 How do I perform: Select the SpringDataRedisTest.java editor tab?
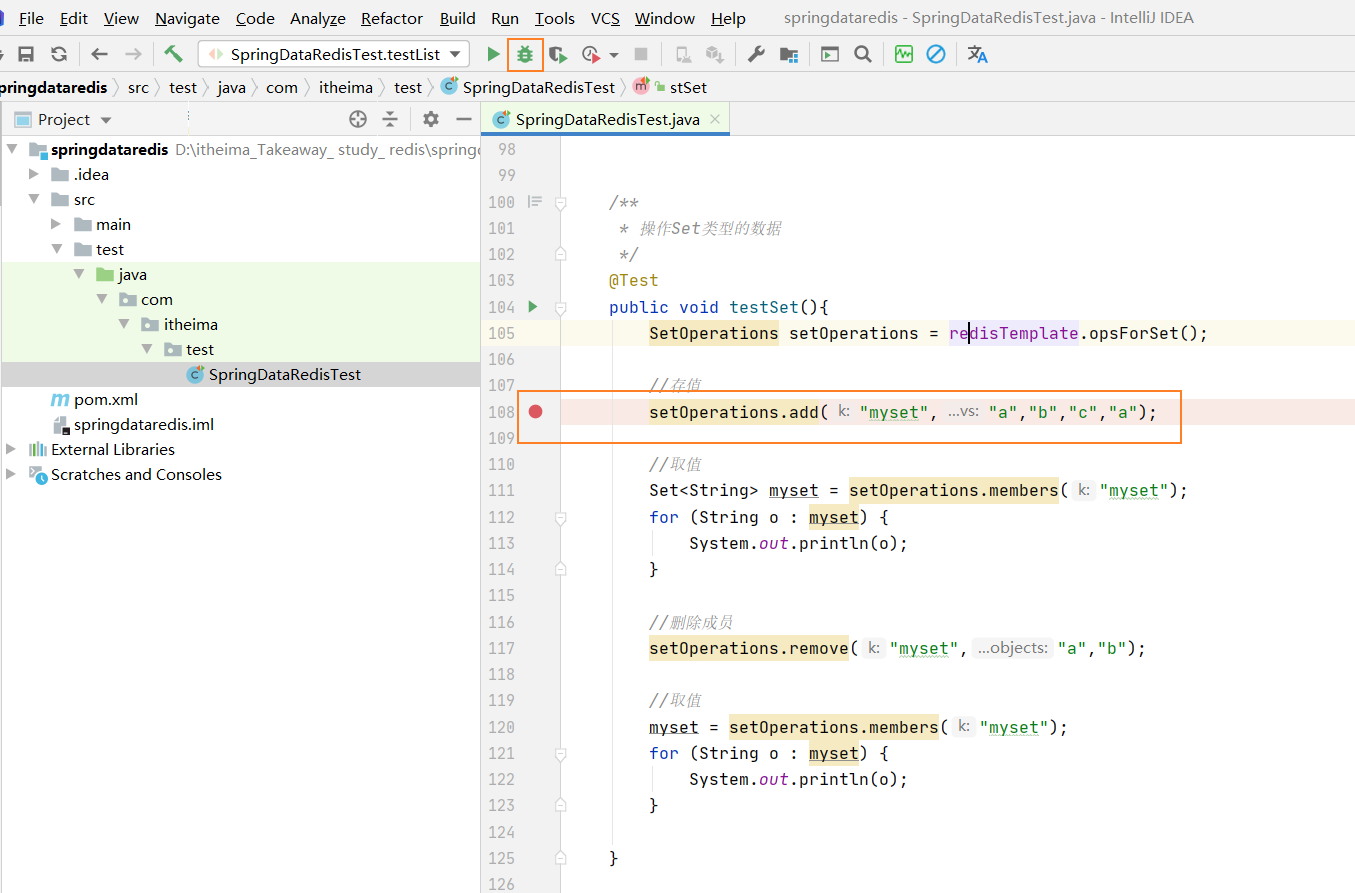(x=606, y=120)
